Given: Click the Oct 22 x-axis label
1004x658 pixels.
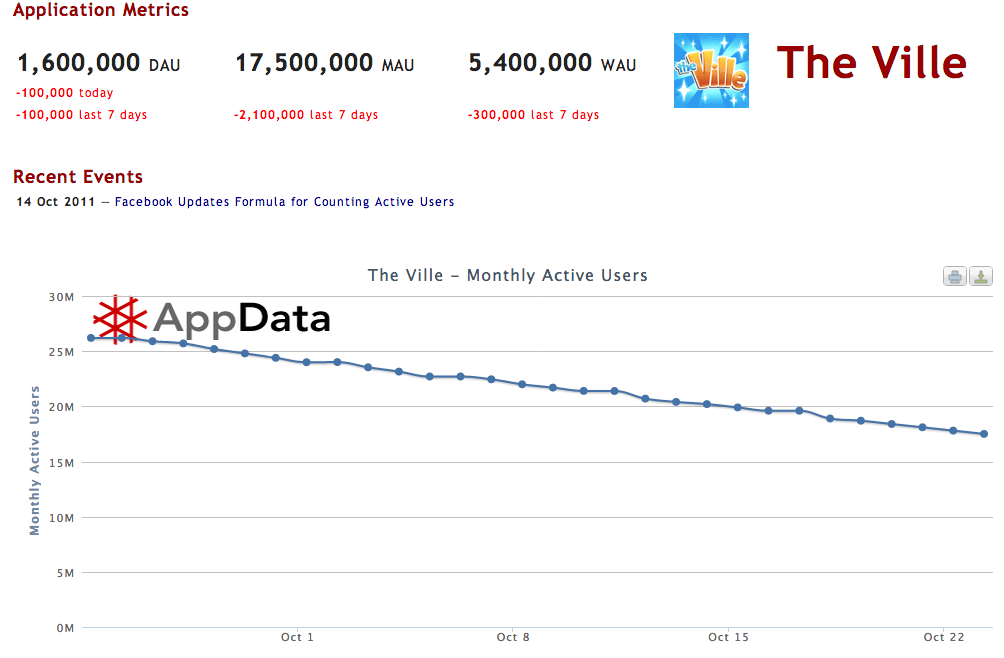Looking at the screenshot, I should 941,637.
